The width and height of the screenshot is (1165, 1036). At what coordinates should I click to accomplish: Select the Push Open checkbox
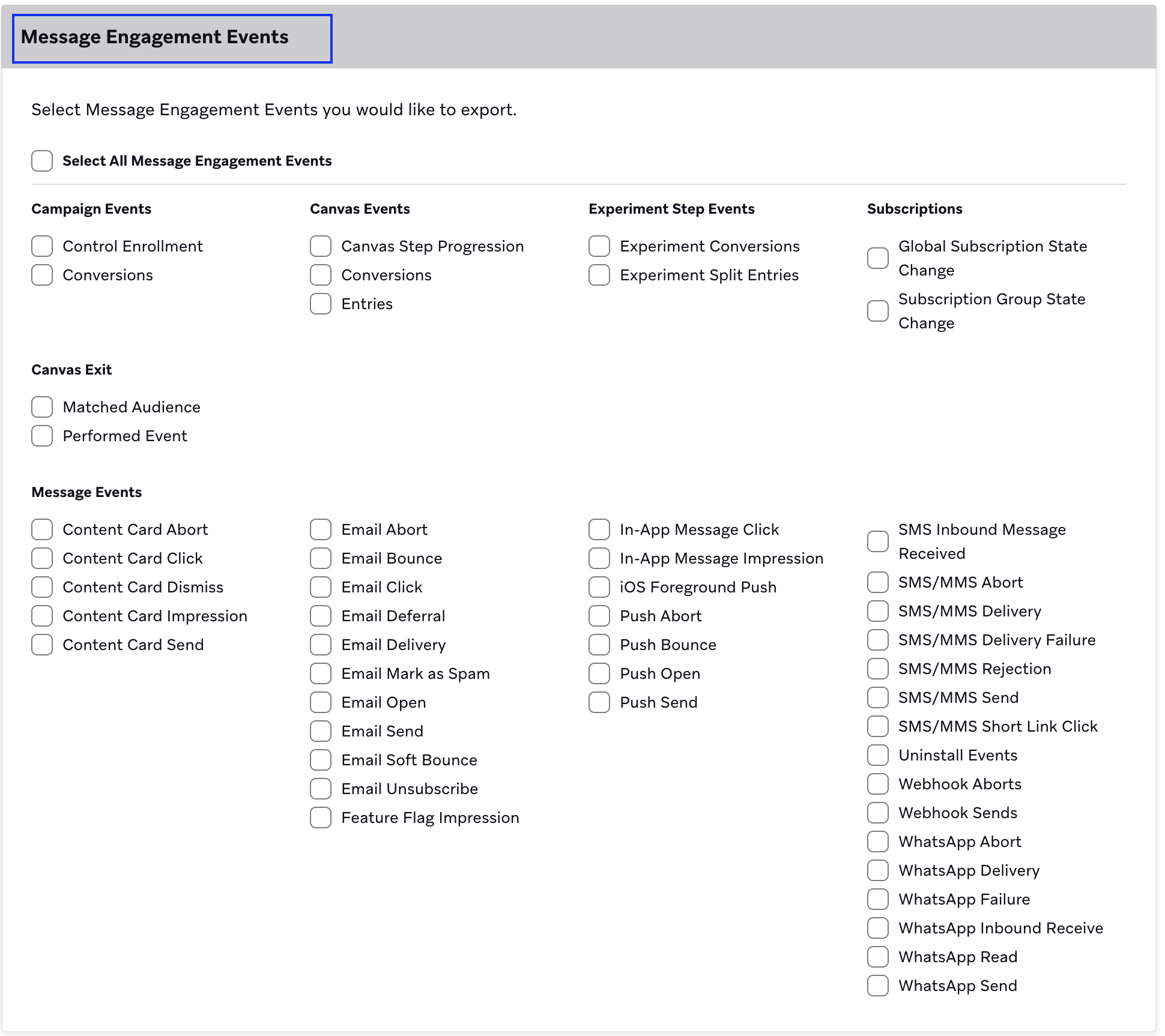[599, 673]
